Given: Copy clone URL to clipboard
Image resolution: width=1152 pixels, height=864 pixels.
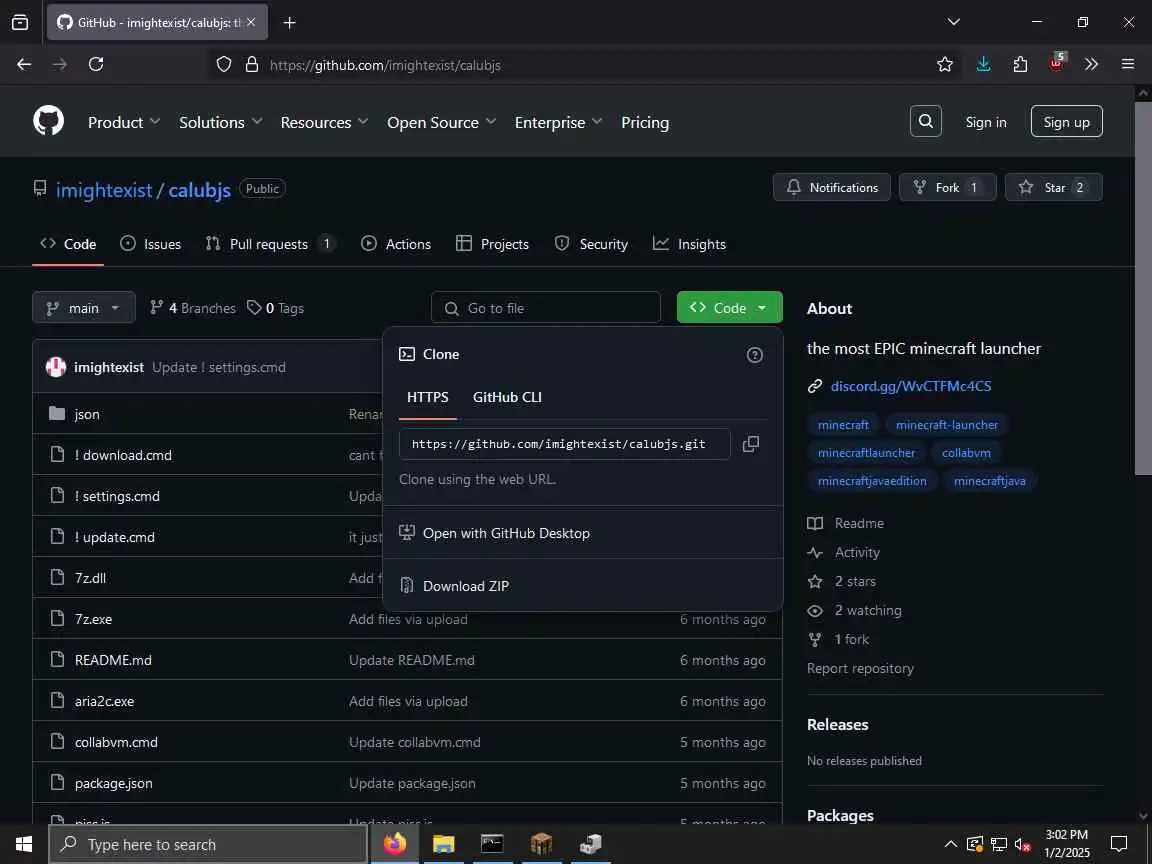Looking at the screenshot, I should tap(751, 444).
